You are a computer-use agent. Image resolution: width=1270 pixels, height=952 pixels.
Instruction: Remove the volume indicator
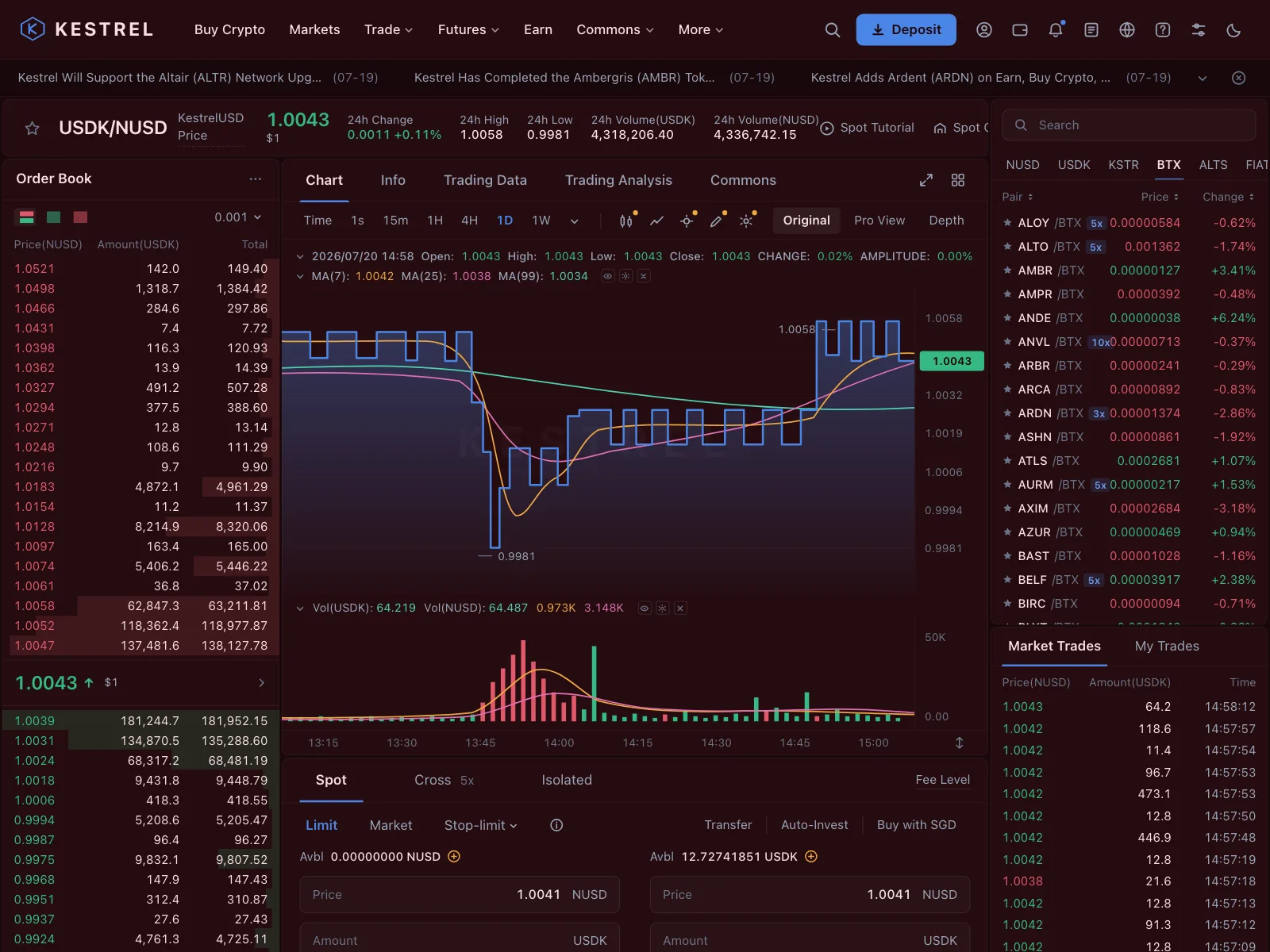680,608
